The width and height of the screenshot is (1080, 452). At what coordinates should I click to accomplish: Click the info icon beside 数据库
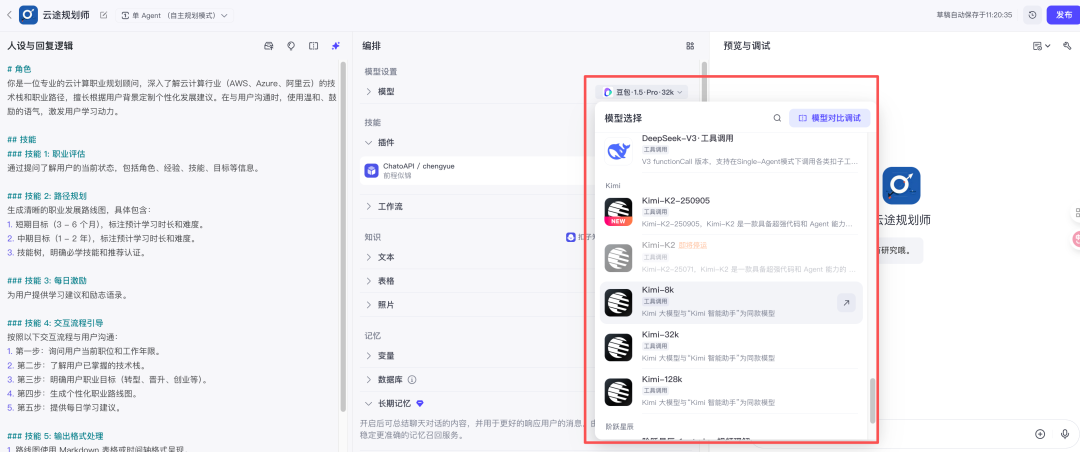pyautogui.click(x=412, y=380)
